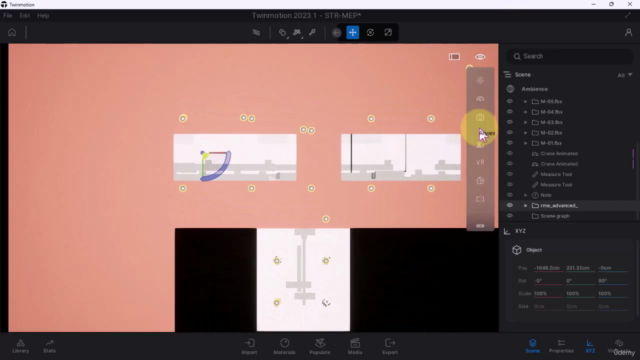Hide the M-02.fbx folder
Viewport: 640px width, 360px height.
click(x=509, y=132)
